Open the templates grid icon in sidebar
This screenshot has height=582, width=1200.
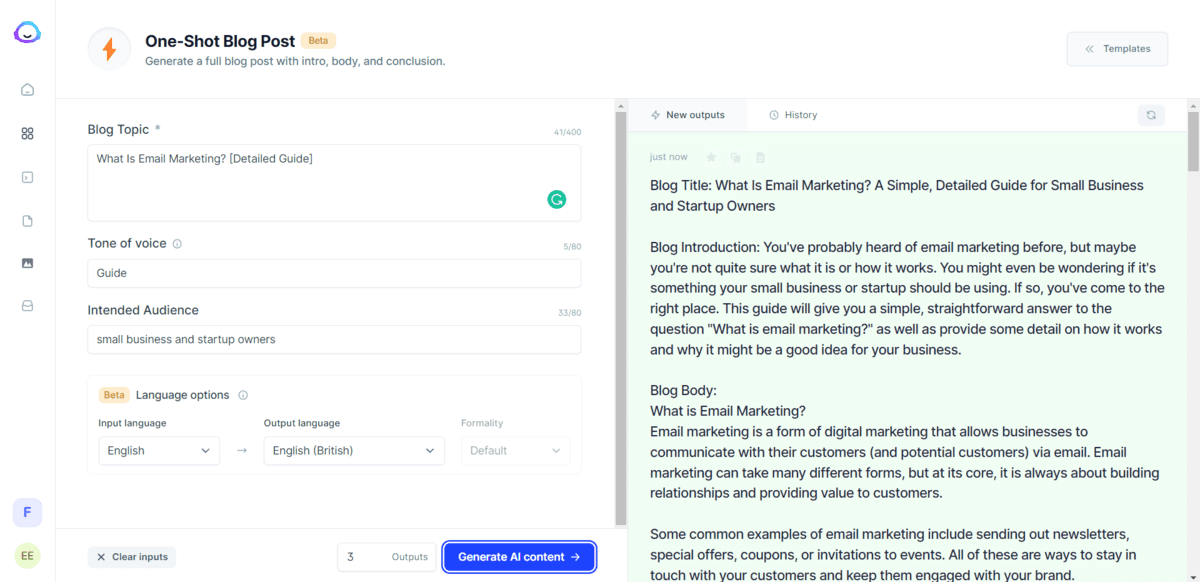27,133
